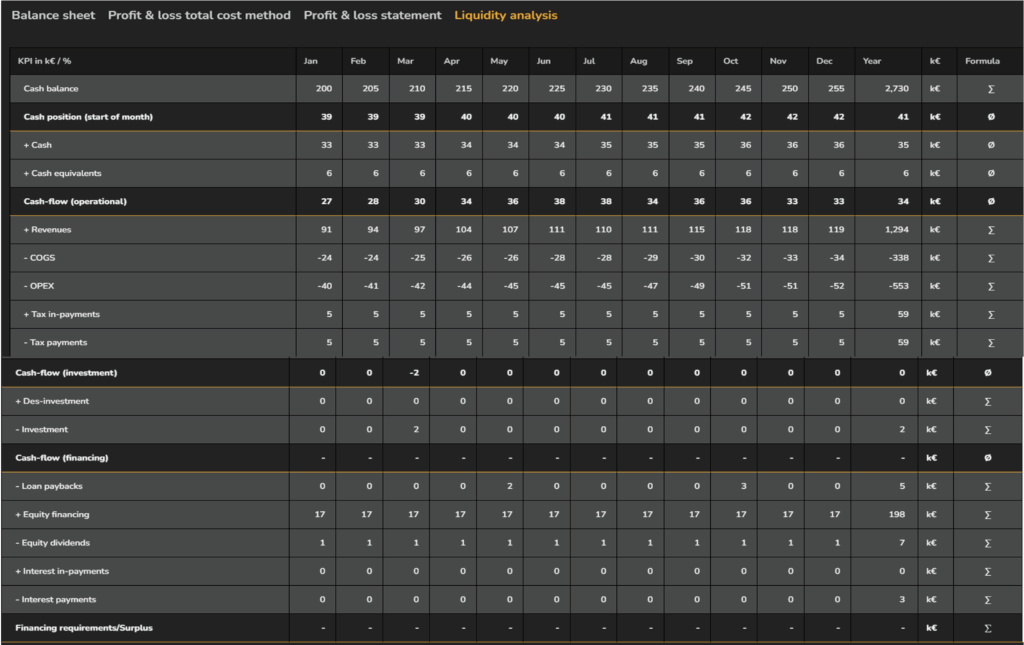Select the Cash-flow (financing) row label

click(x=62, y=458)
